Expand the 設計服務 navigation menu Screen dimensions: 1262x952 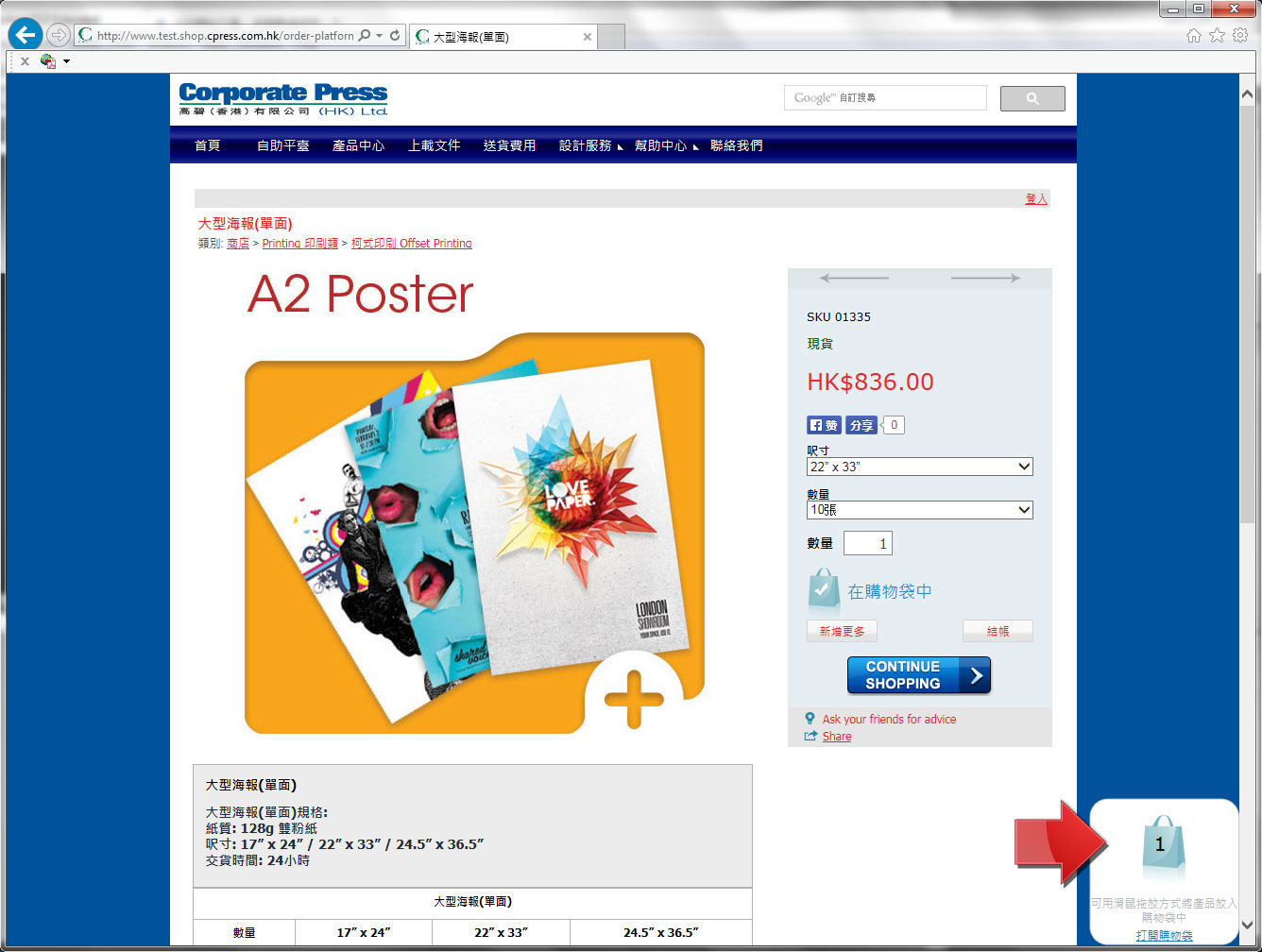click(x=586, y=145)
